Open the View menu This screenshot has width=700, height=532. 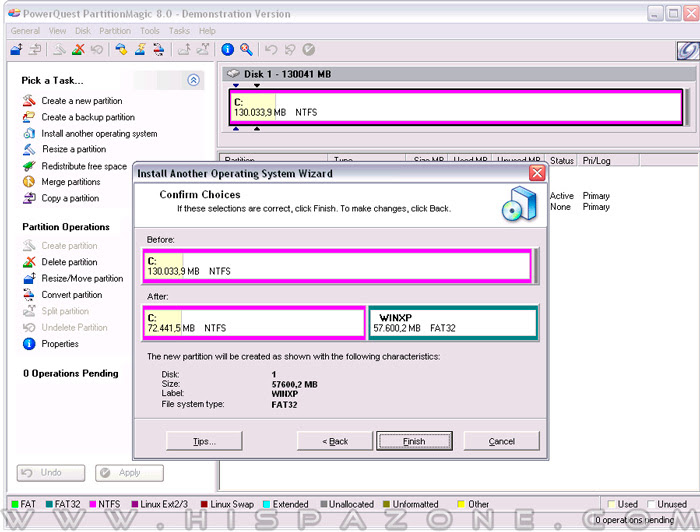pos(57,31)
